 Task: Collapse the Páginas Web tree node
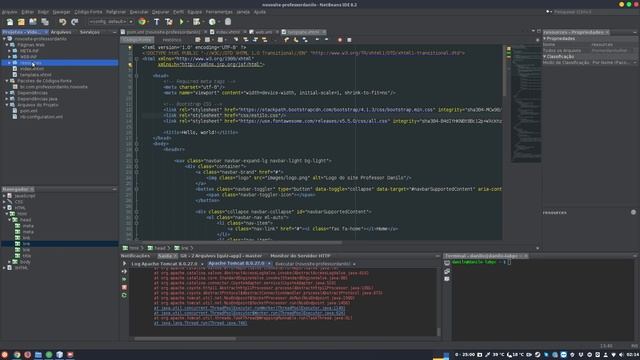7,45
